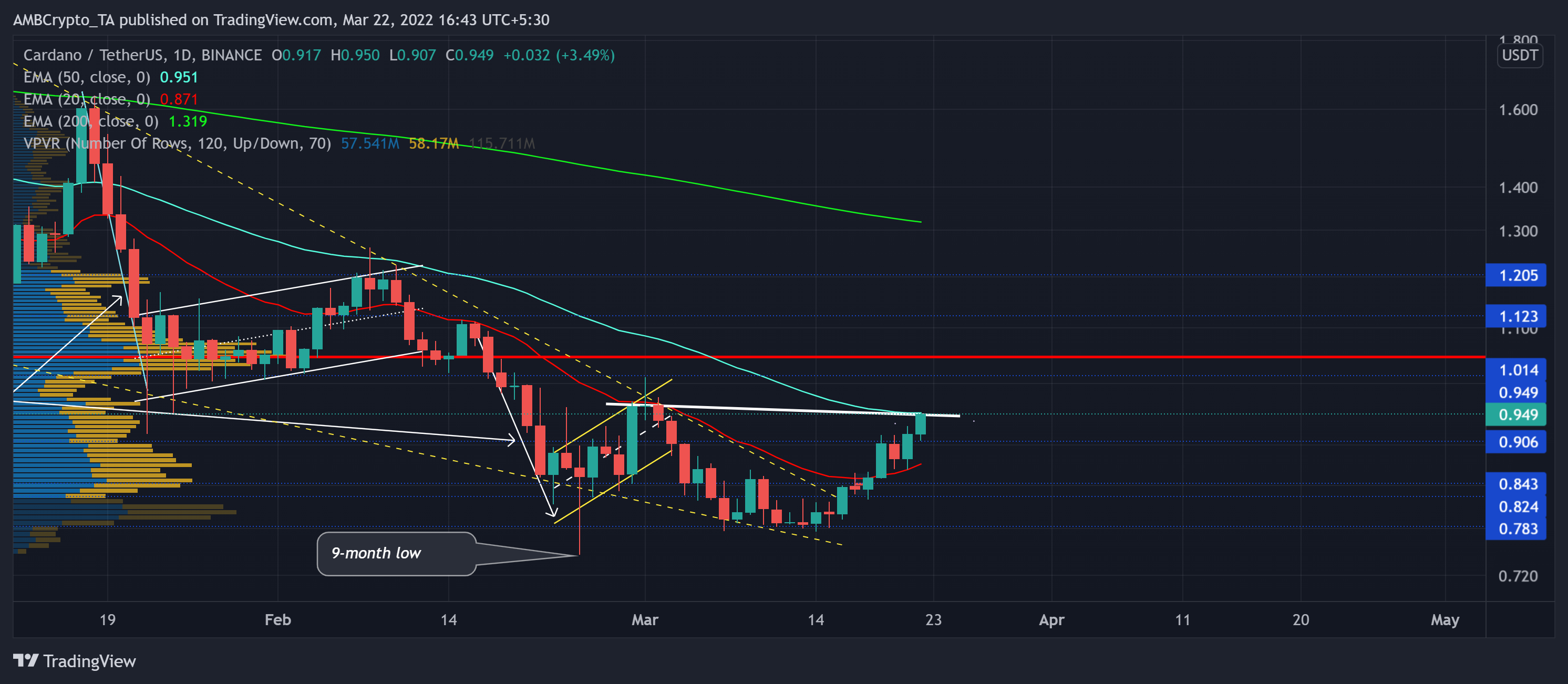Screen dimensions: 1568x684
Task: Click the 1.600 price axis tick
Action: (1518, 110)
